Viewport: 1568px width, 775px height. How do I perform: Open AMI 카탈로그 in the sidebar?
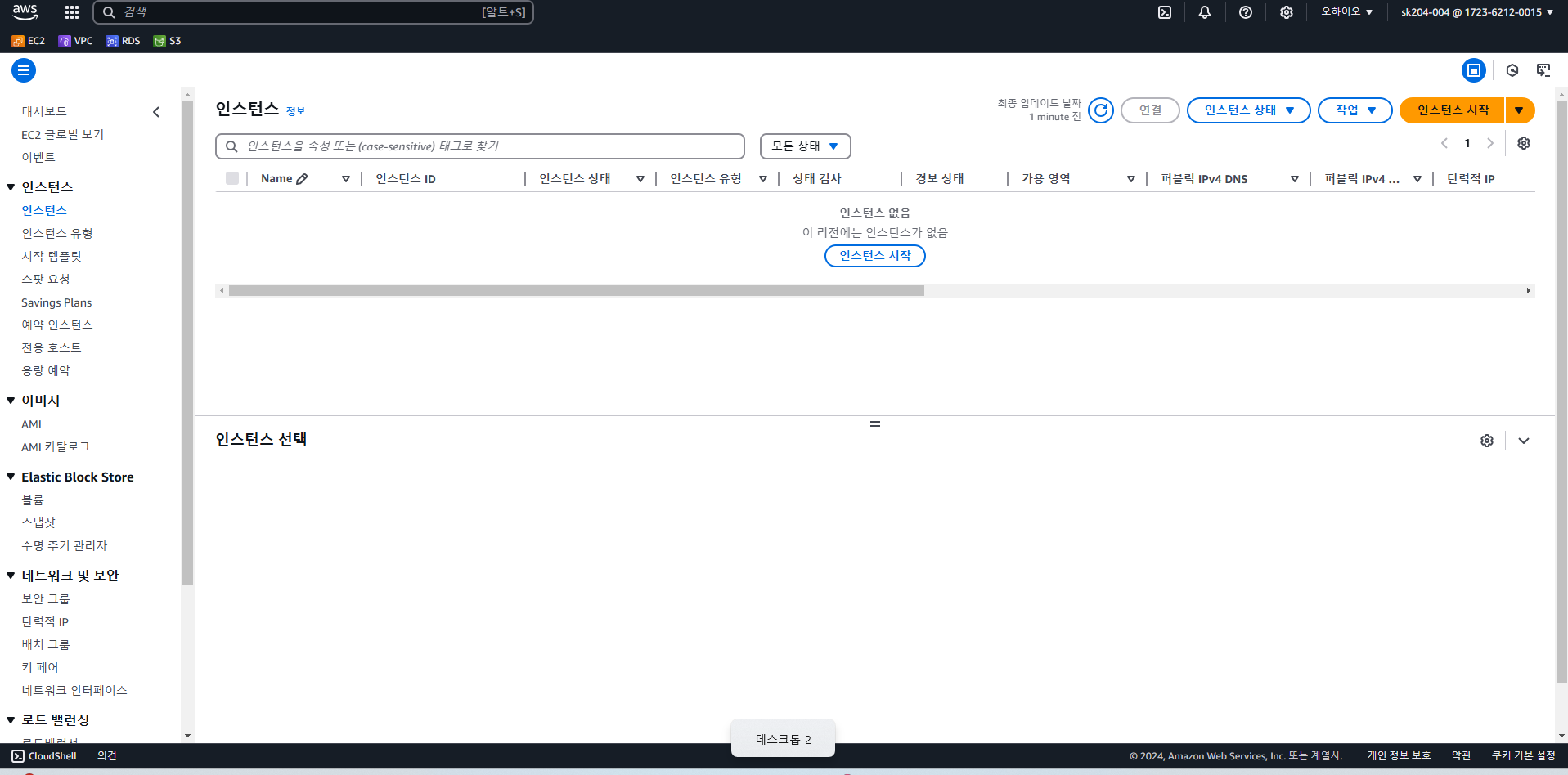point(56,446)
